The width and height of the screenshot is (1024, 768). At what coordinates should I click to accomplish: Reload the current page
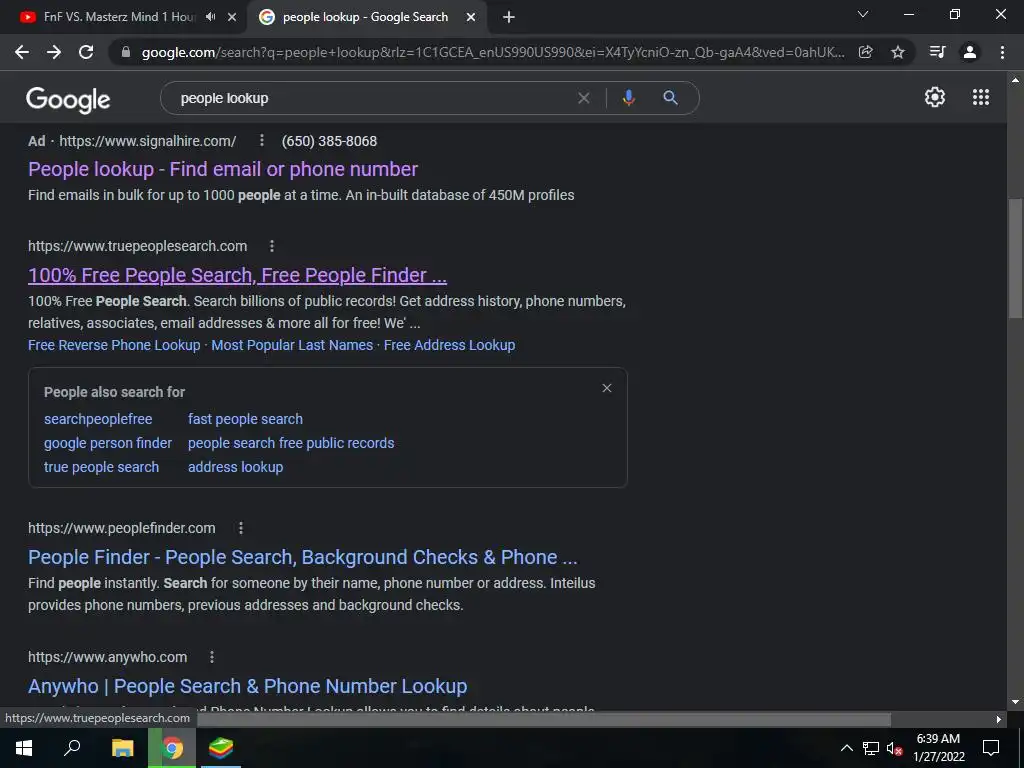[86, 52]
